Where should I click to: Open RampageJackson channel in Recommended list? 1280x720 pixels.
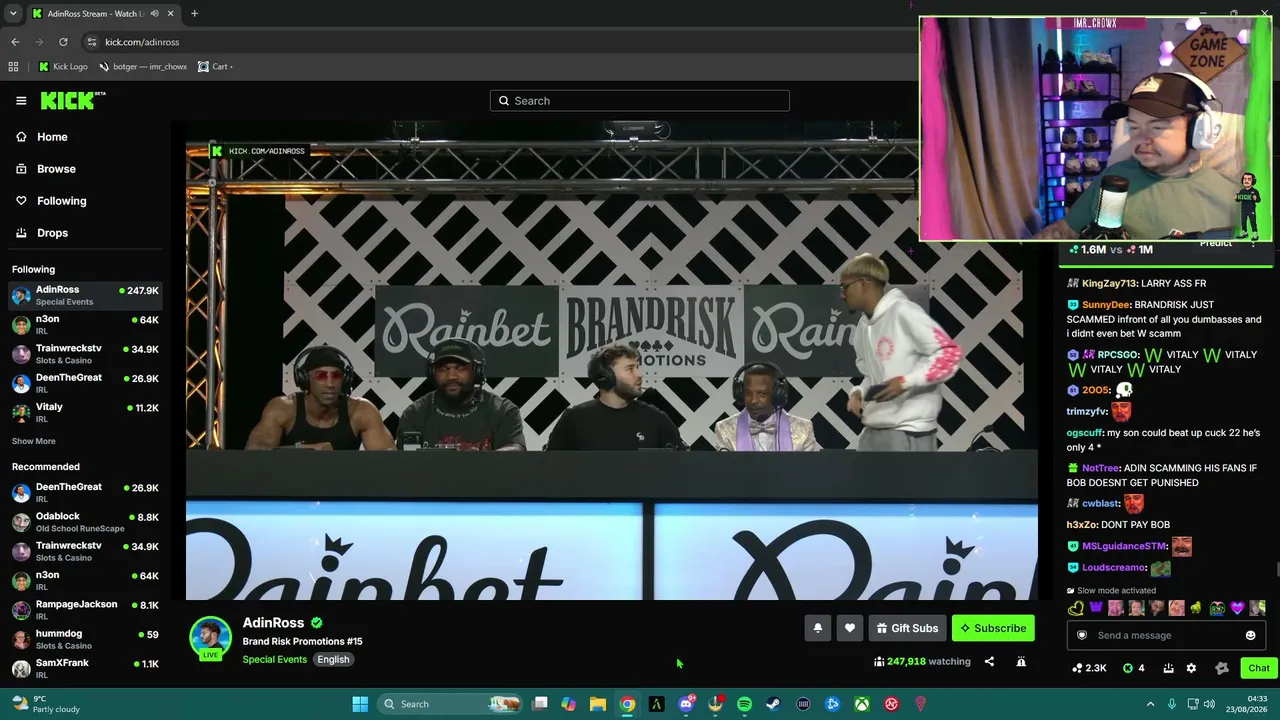[x=85, y=609]
